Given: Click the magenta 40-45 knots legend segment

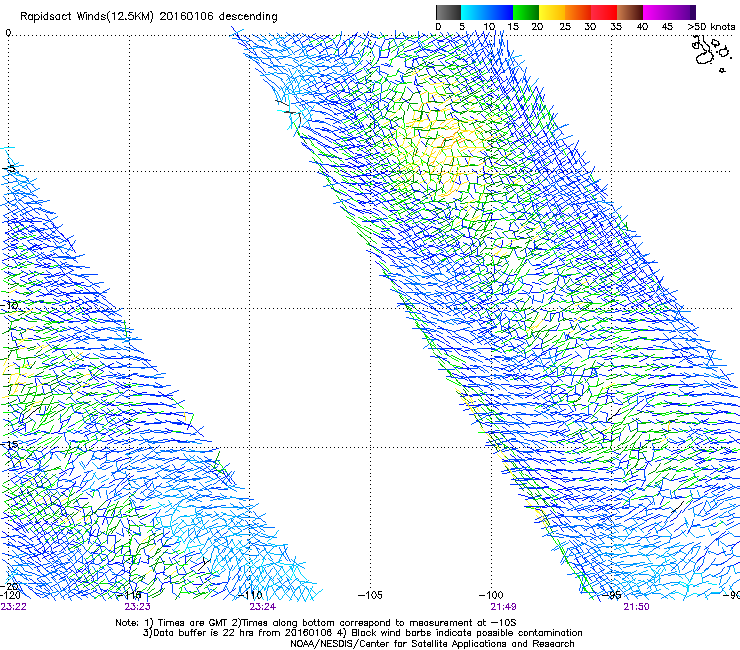Looking at the screenshot, I should 656,12.
